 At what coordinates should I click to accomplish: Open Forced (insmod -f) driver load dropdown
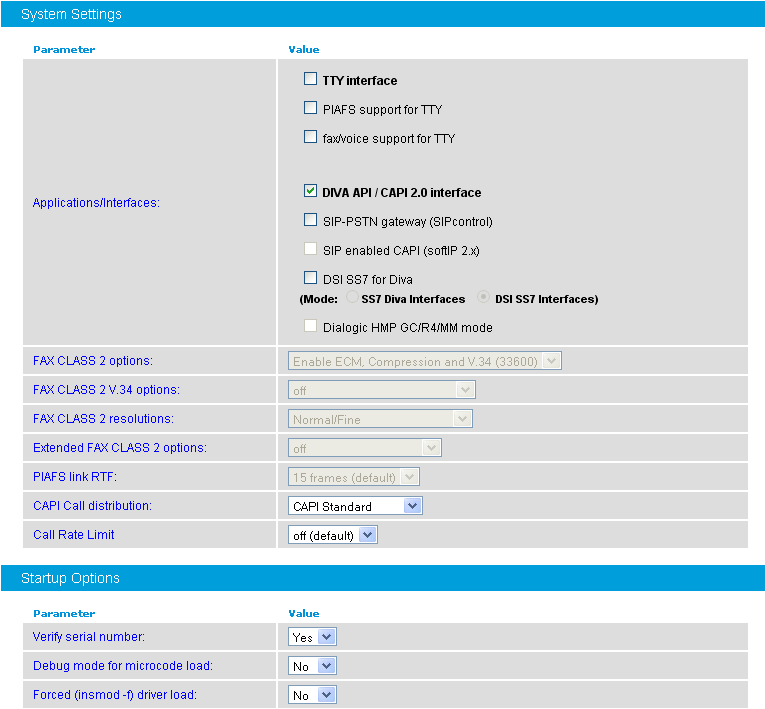(312, 695)
